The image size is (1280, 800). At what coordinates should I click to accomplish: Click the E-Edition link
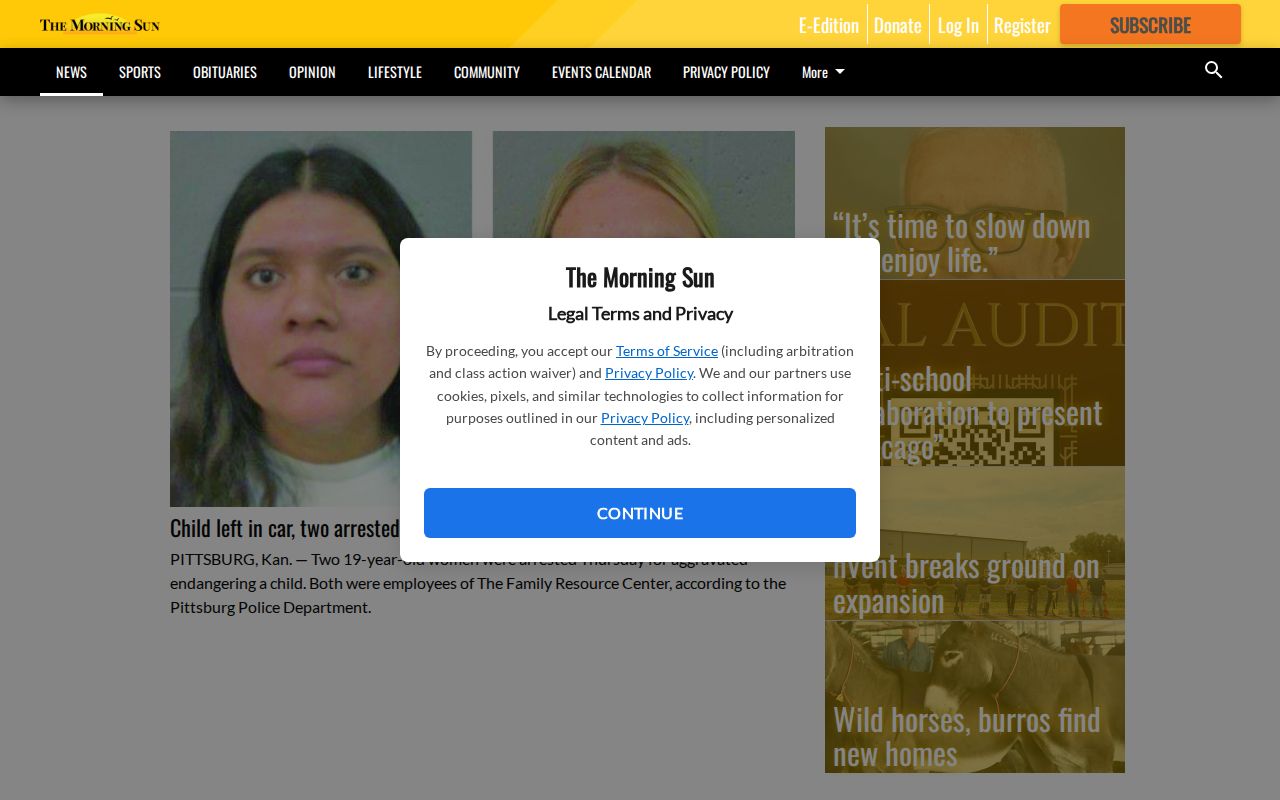828,25
